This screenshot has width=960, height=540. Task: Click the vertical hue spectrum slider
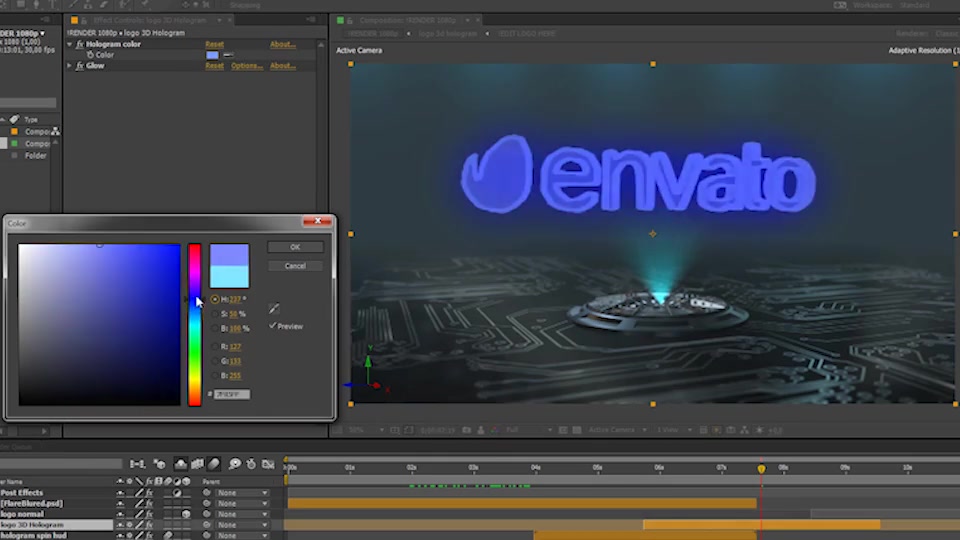pos(194,324)
